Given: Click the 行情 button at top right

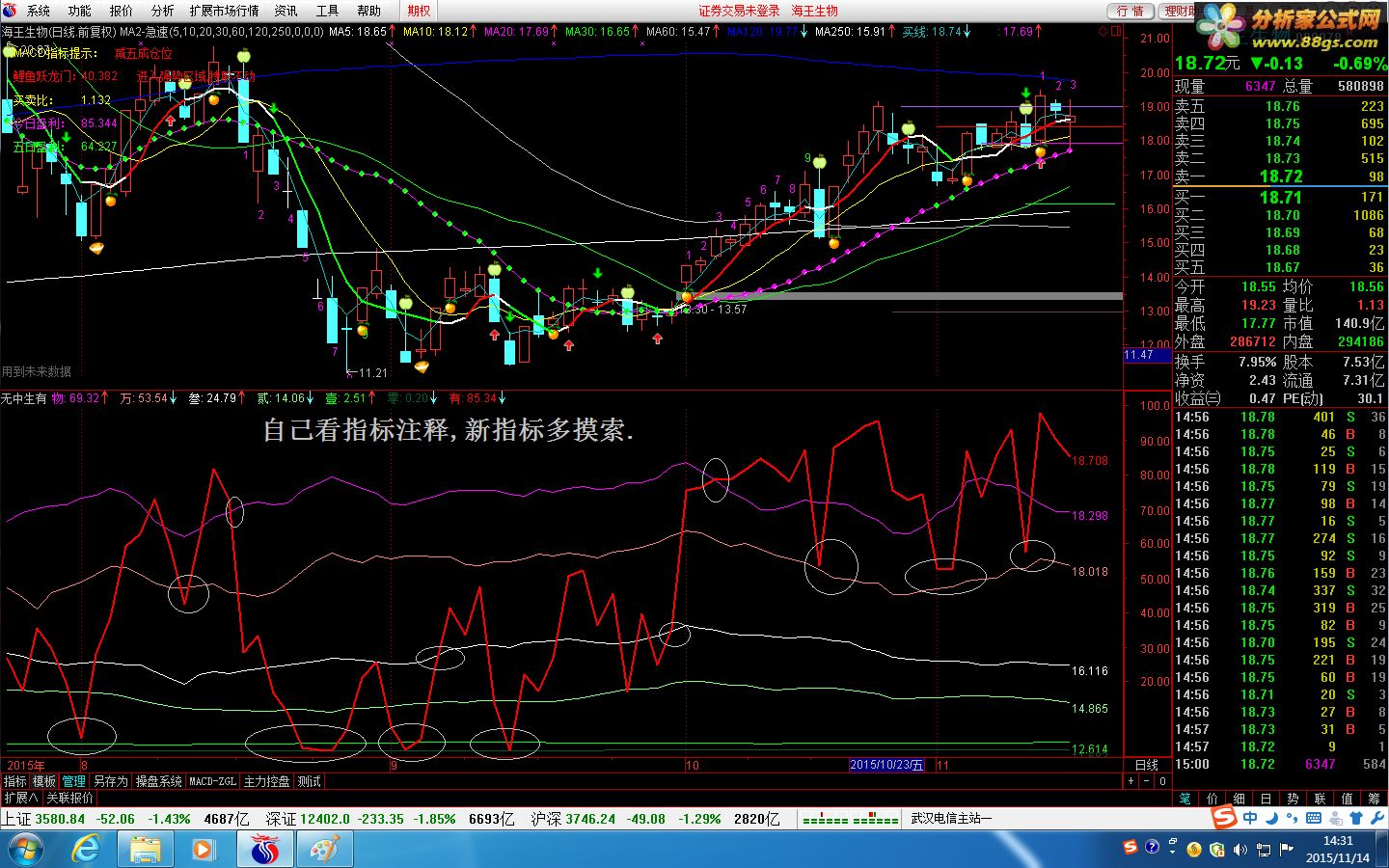Looking at the screenshot, I should pos(1130,11).
